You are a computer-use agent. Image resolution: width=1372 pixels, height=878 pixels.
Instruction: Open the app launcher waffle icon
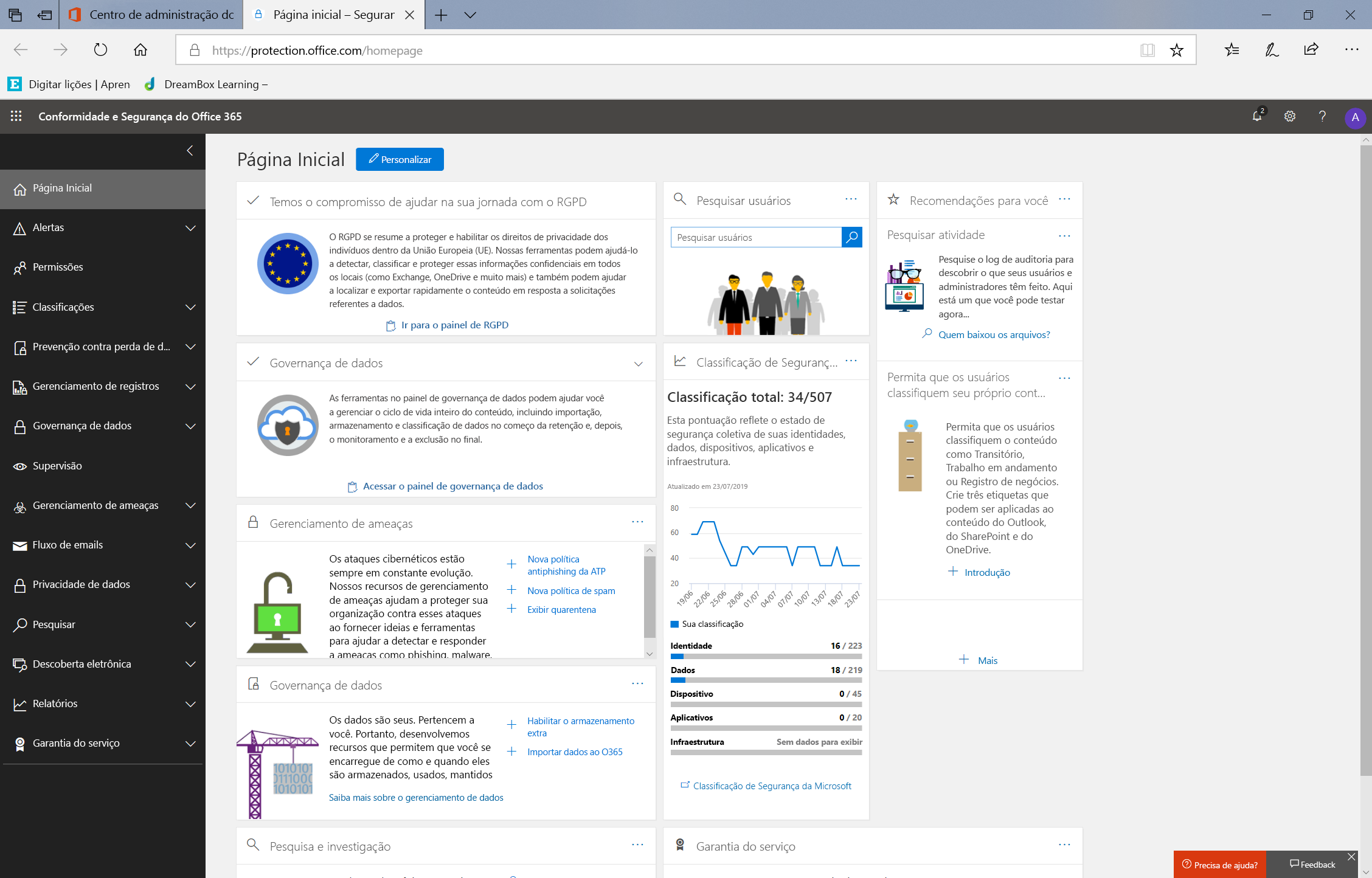click(16, 116)
